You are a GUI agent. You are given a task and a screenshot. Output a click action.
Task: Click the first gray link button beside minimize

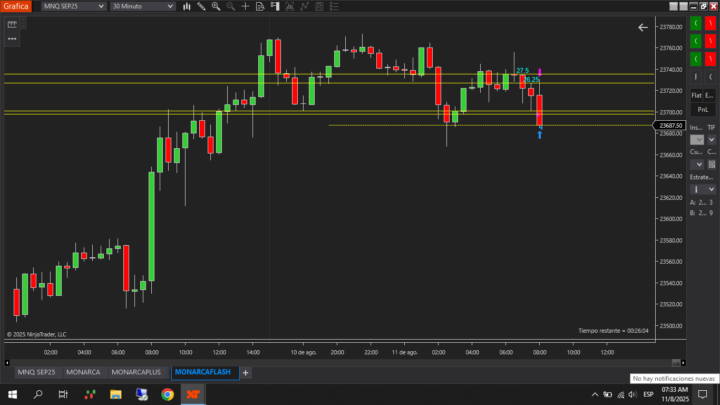click(674, 6)
